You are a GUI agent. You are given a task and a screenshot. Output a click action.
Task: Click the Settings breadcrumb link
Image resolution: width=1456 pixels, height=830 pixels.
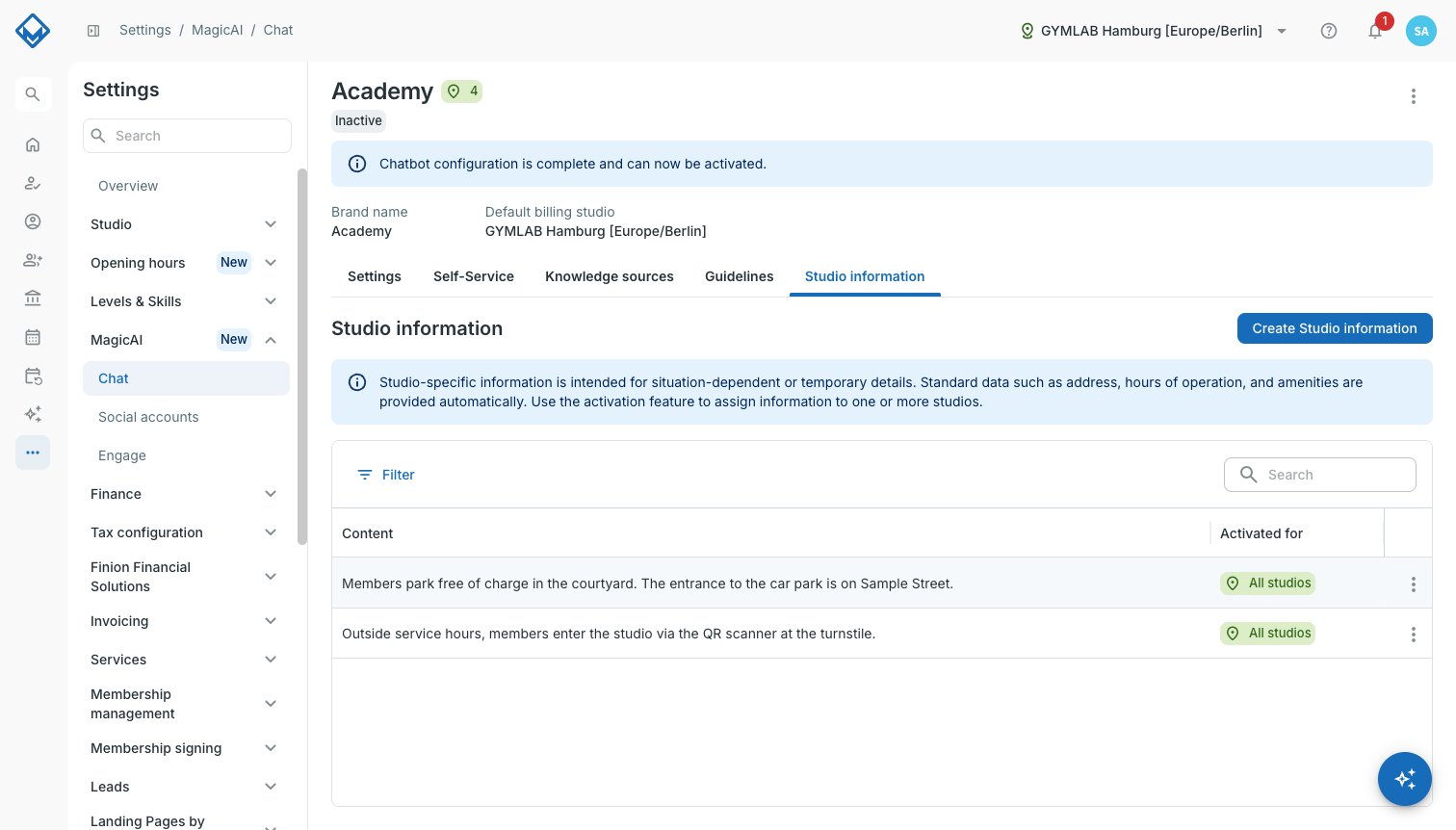145,30
